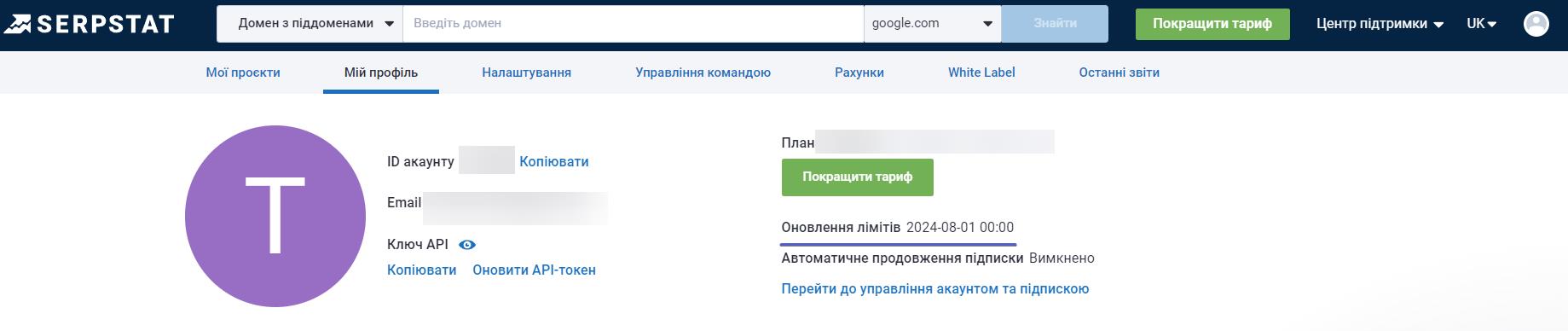Viewport: 1568px width, 331px height.
Task: Click the purple T profile avatar
Action: pos(275,216)
